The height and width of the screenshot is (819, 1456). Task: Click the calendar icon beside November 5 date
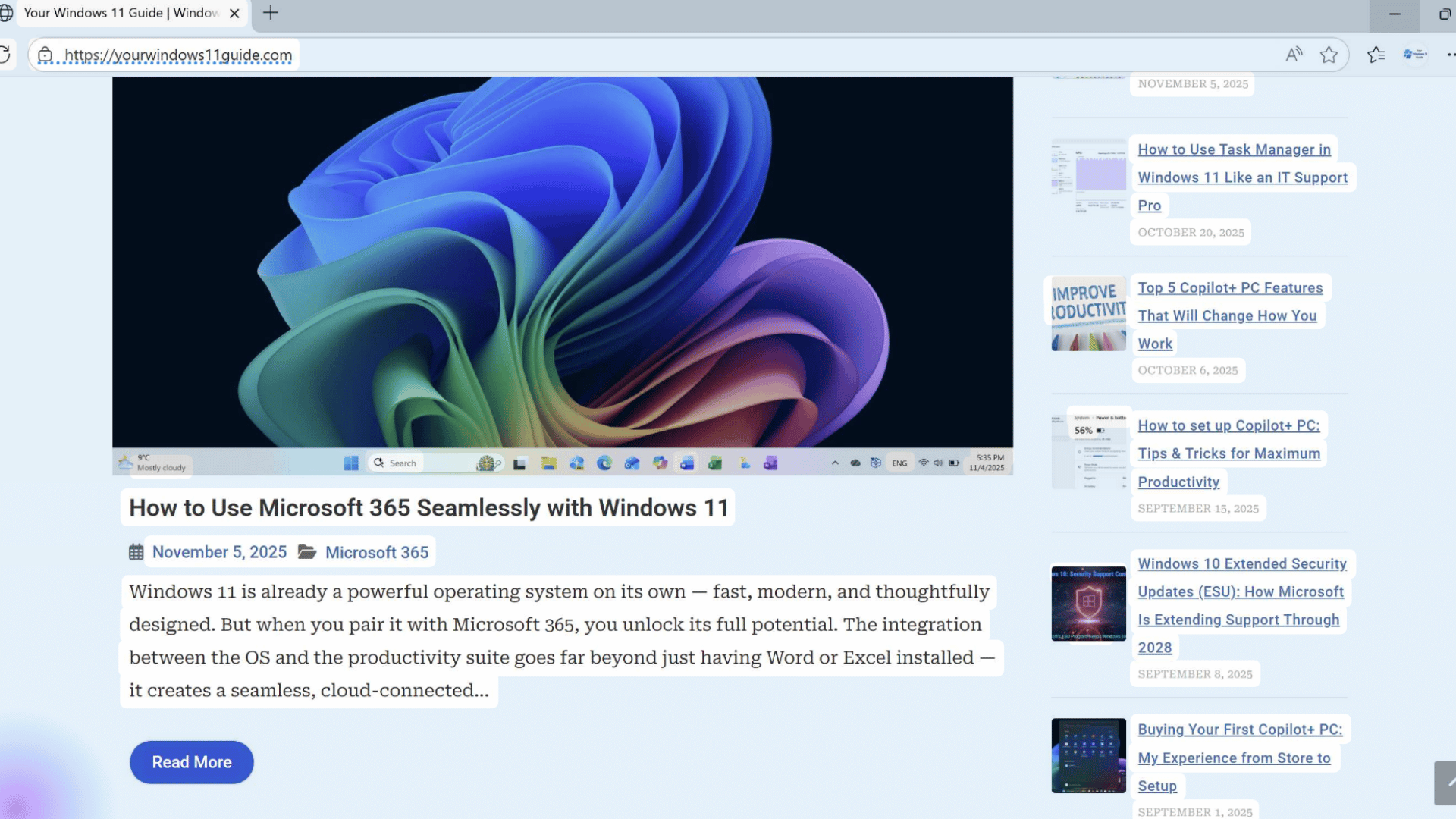pos(136,552)
